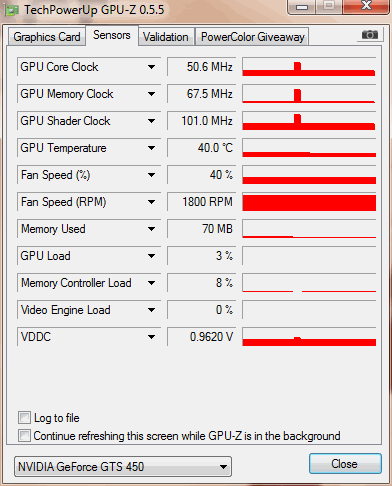Close window using title bar X
Viewport: 392px width, 486px height.
(x=366, y=6)
